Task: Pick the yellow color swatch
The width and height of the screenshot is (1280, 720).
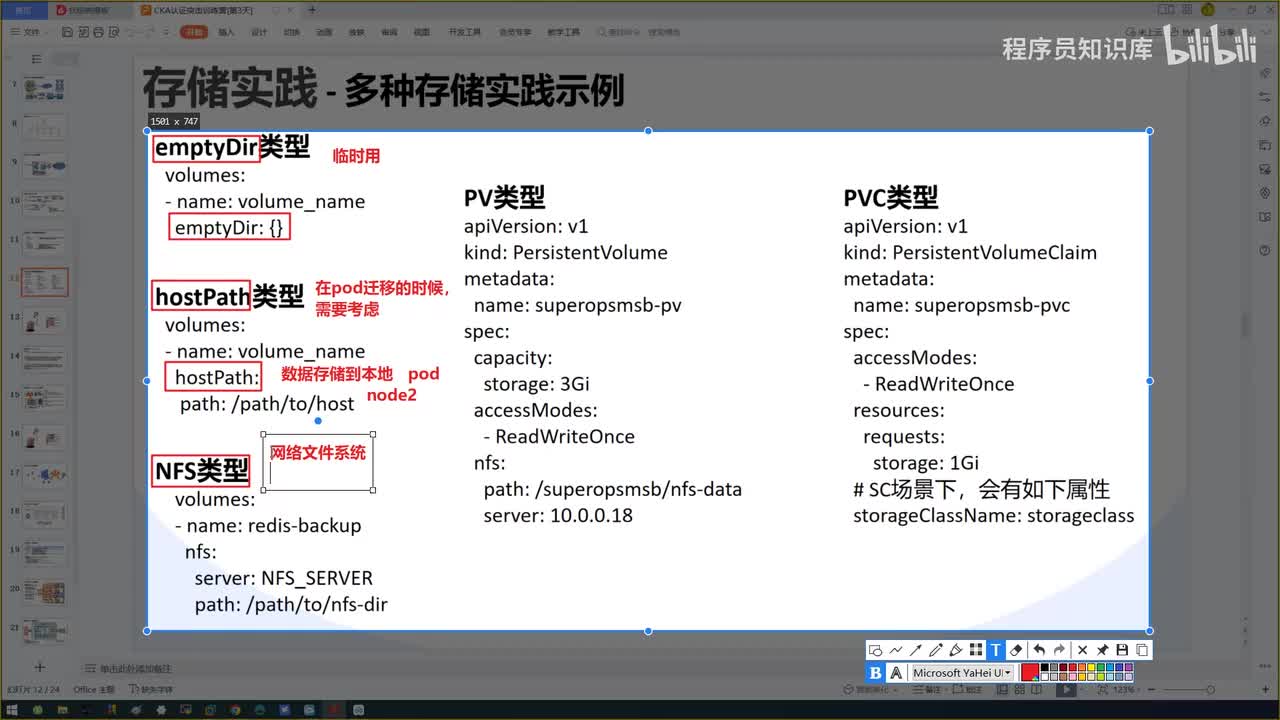Action: (1091, 667)
